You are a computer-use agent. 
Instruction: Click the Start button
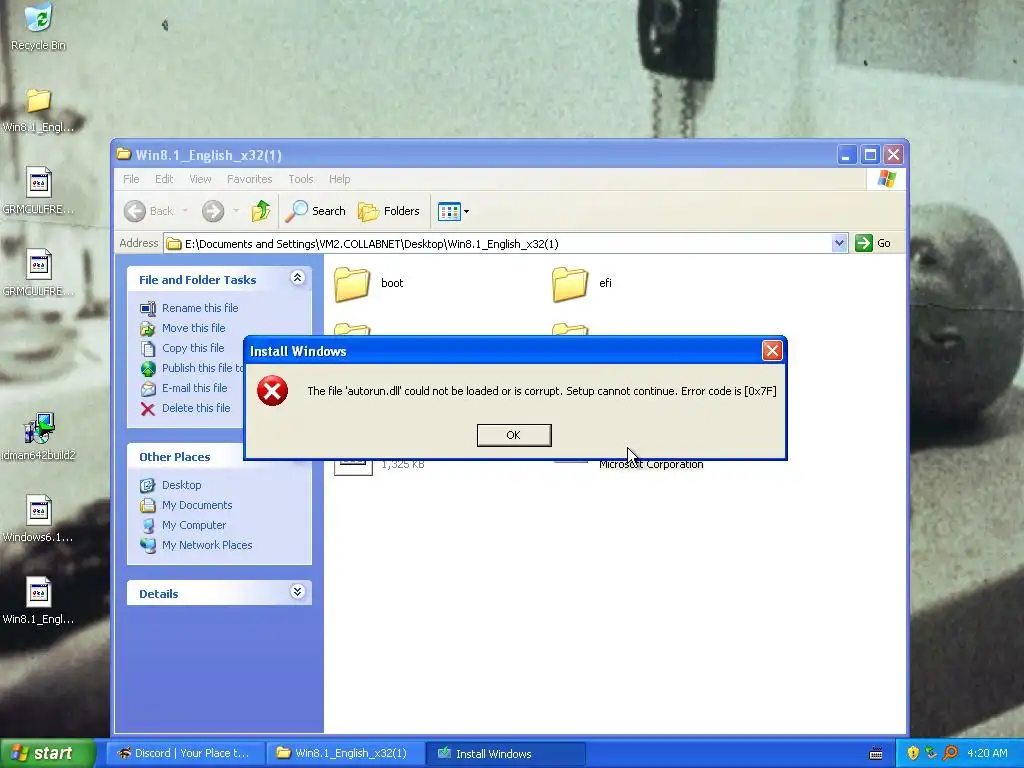(47, 754)
